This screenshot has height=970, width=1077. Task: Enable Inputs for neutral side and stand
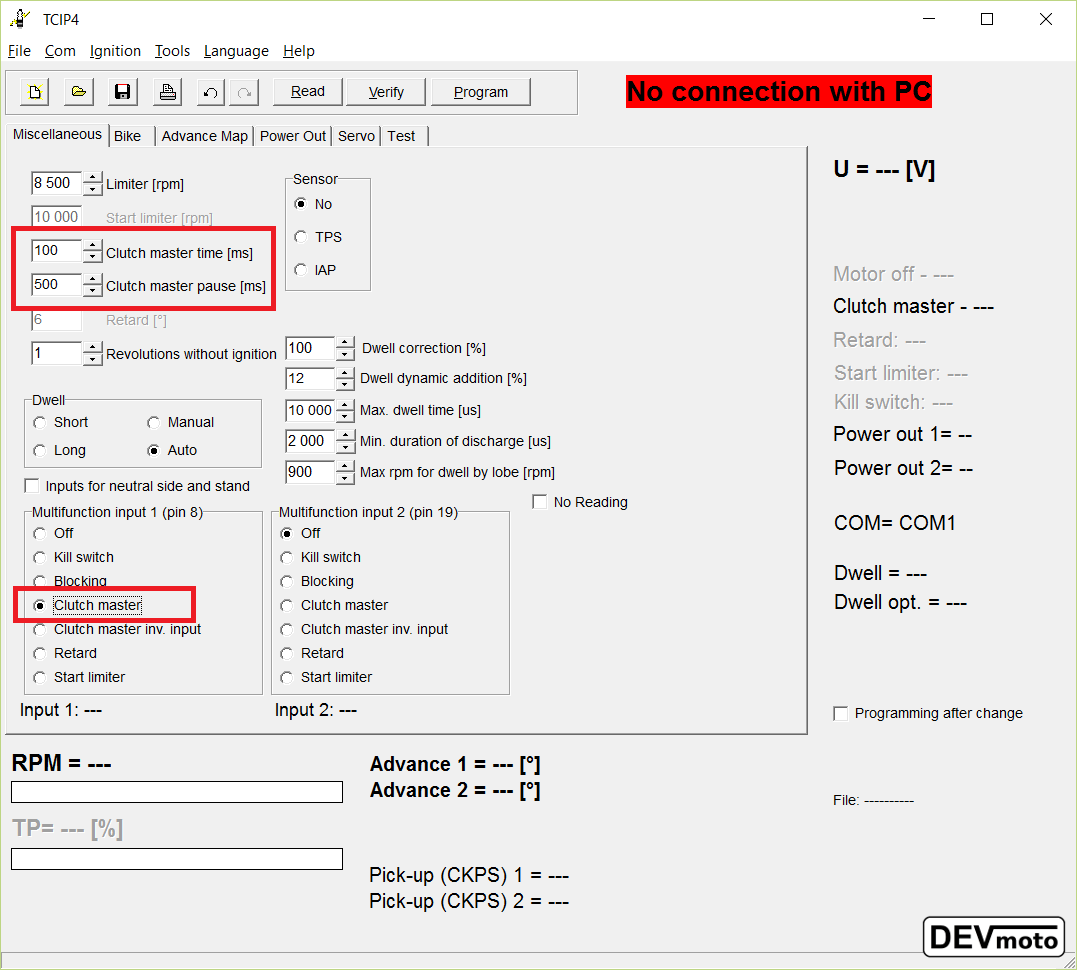coord(32,486)
